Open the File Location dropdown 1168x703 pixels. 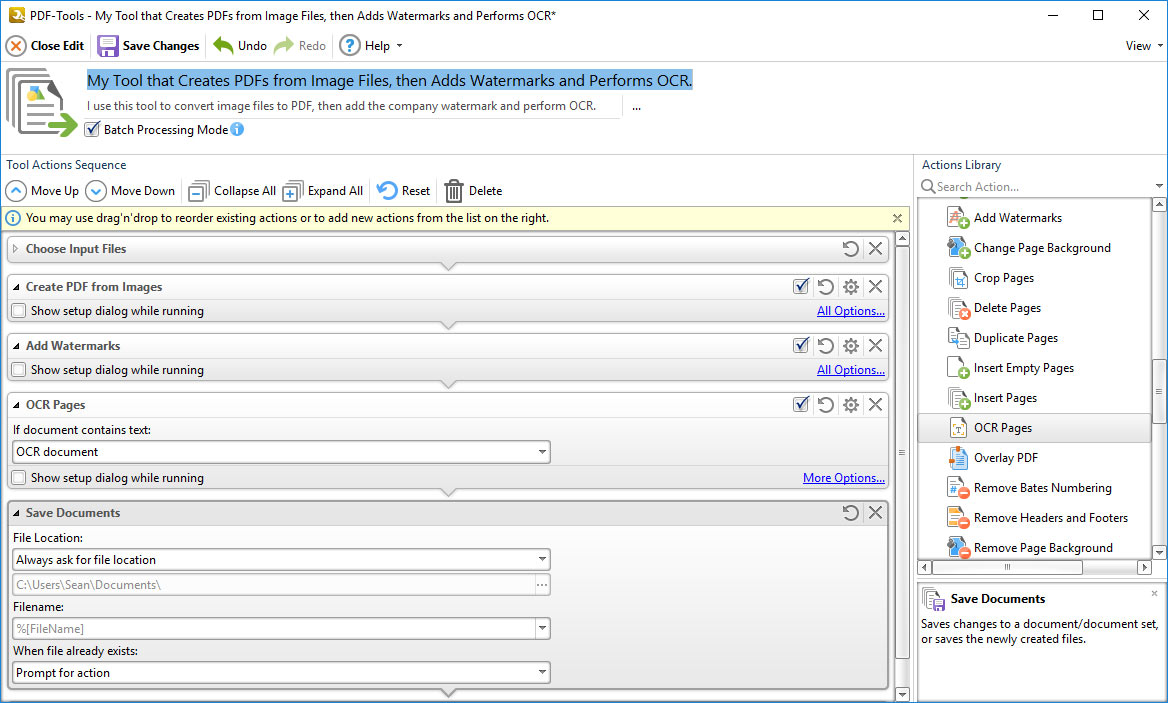[x=542, y=560]
